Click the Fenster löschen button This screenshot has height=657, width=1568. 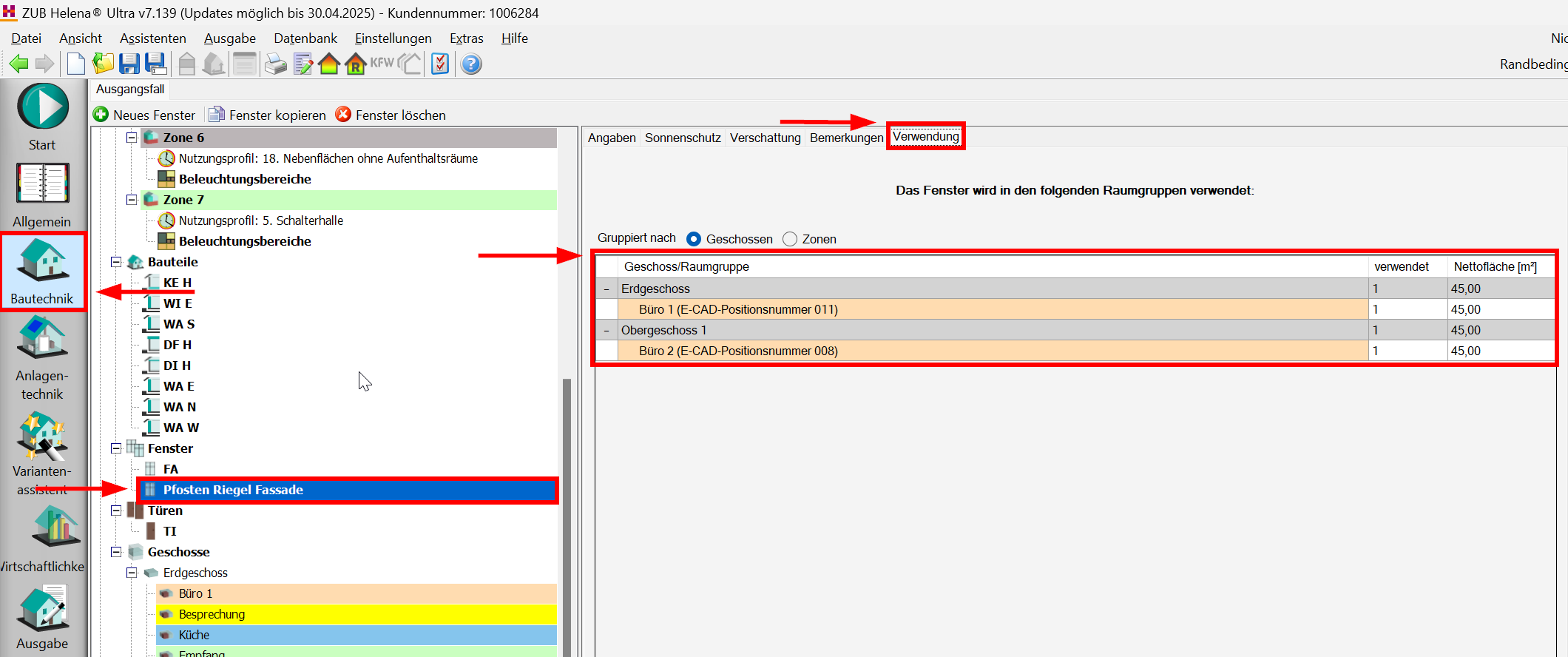tap(391, 115)
